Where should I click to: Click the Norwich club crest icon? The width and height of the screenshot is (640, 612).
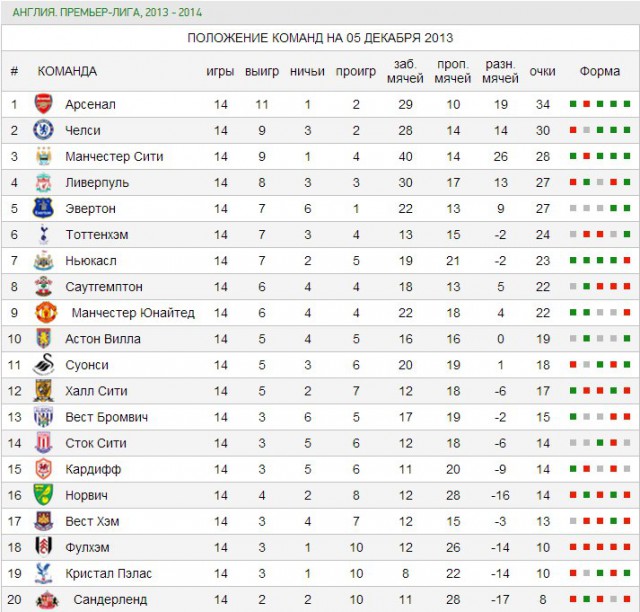coord(43,495)
